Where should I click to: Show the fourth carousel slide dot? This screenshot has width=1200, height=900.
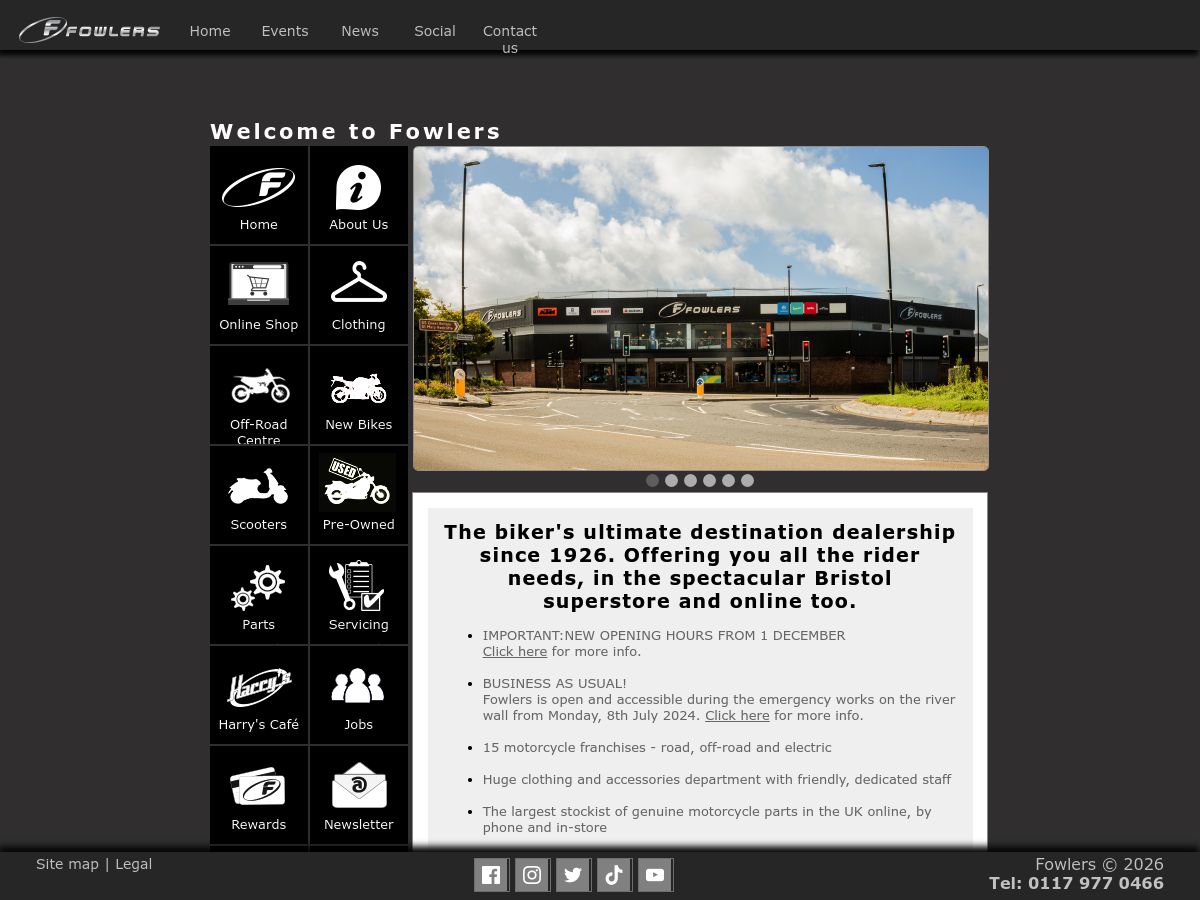tap(709, 481)
